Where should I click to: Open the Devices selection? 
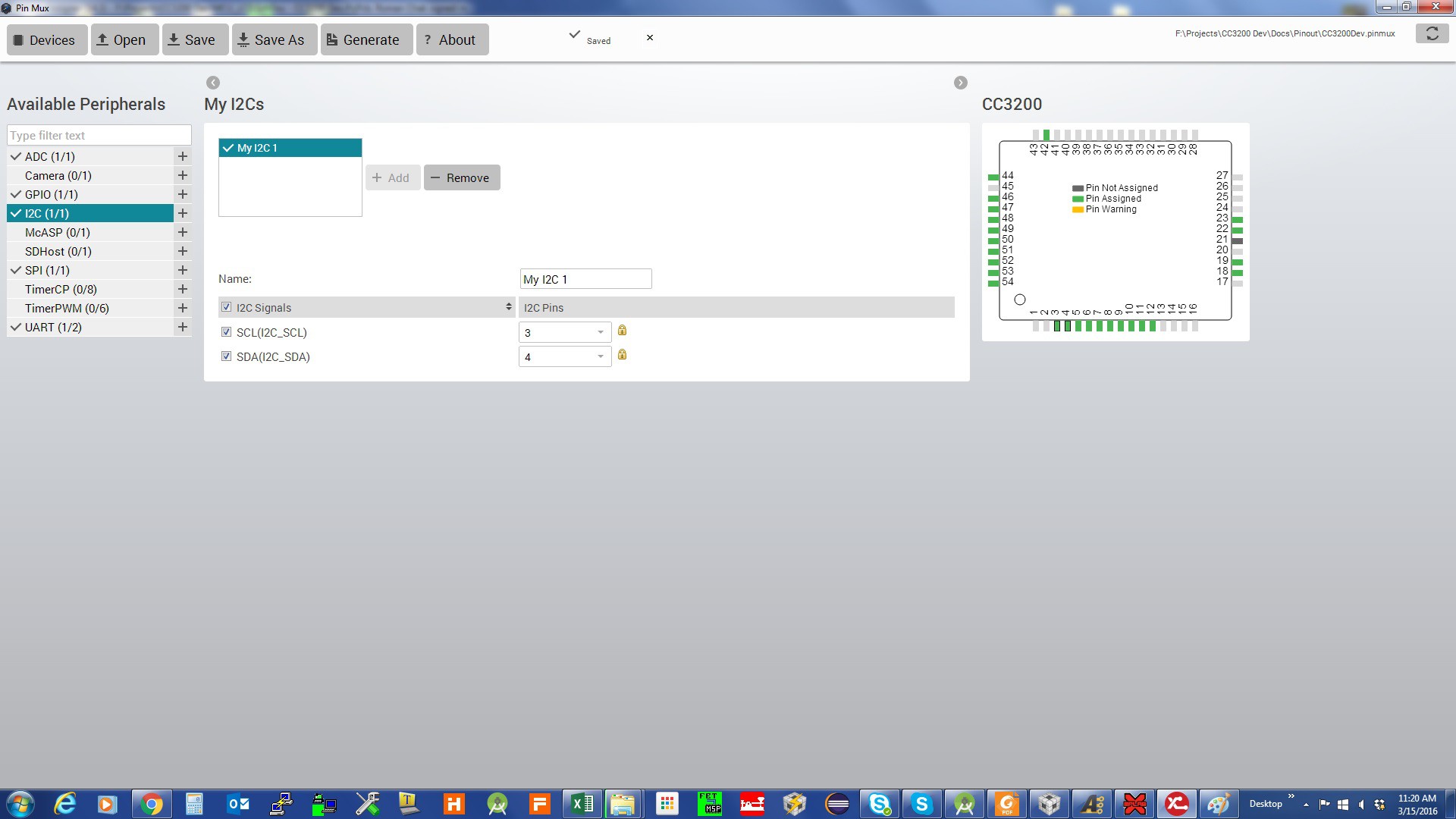click(x=47, y=39)
